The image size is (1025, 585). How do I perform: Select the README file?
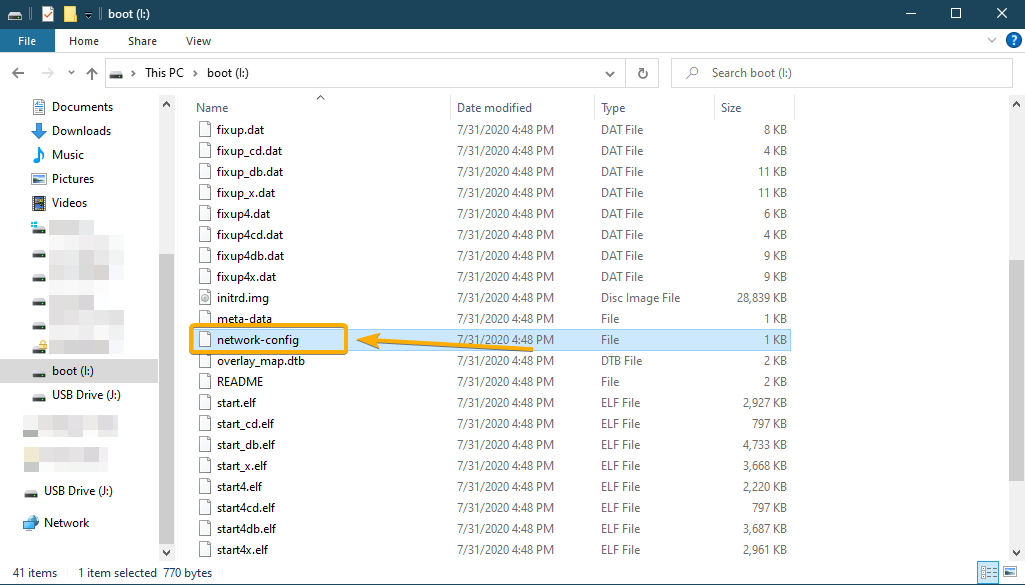point(240,382)
